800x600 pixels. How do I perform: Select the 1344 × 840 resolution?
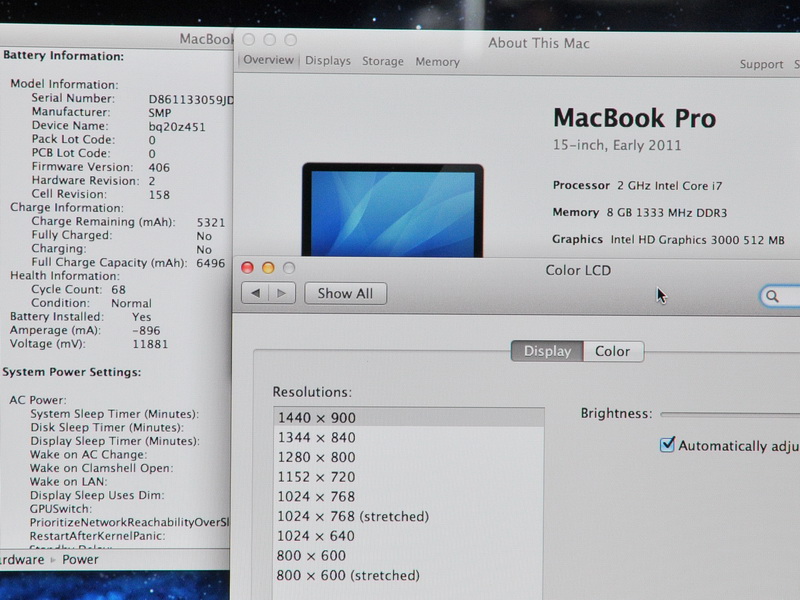point(409,438)
